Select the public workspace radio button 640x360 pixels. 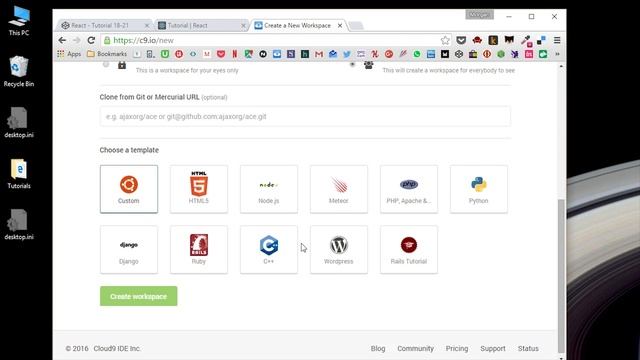tap(352, 64)
